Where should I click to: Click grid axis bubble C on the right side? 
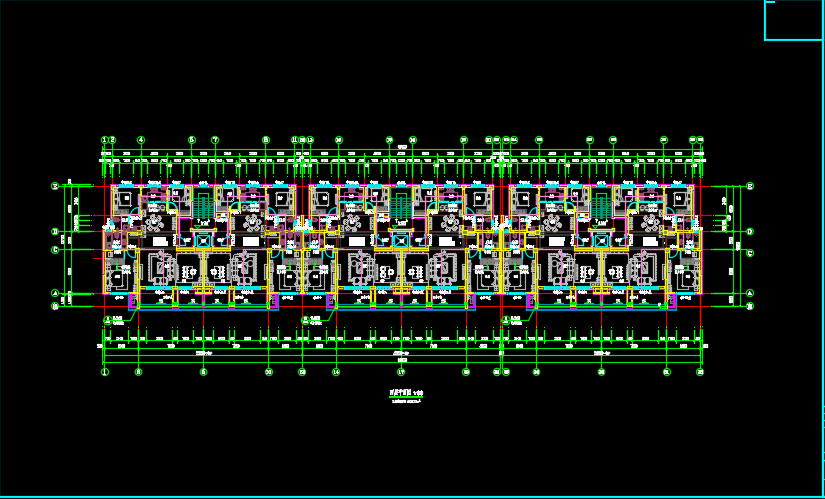[x=750, y=251]
